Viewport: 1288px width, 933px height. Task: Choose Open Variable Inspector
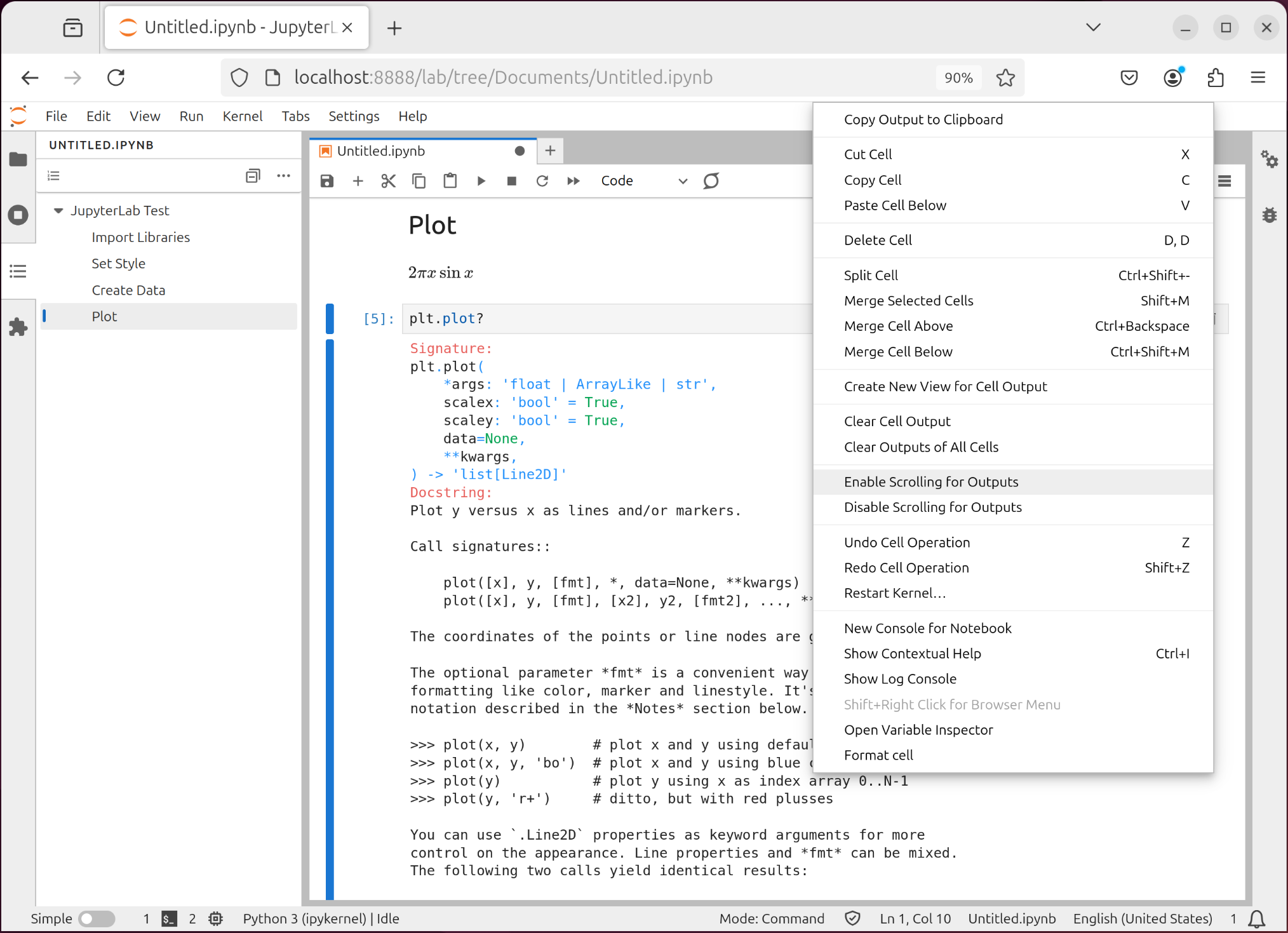click(x=1013, y=730)
